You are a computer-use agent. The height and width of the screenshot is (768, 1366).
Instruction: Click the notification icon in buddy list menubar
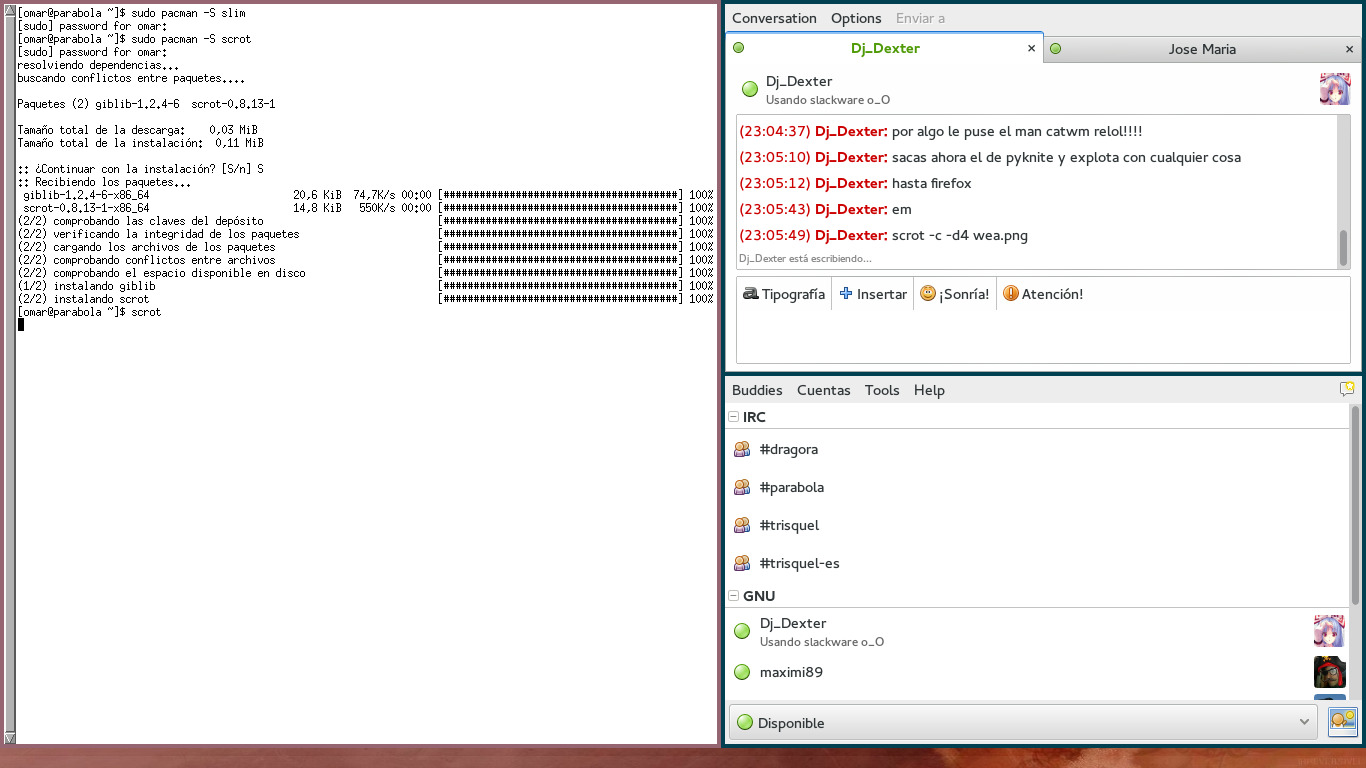point(1347,390)
